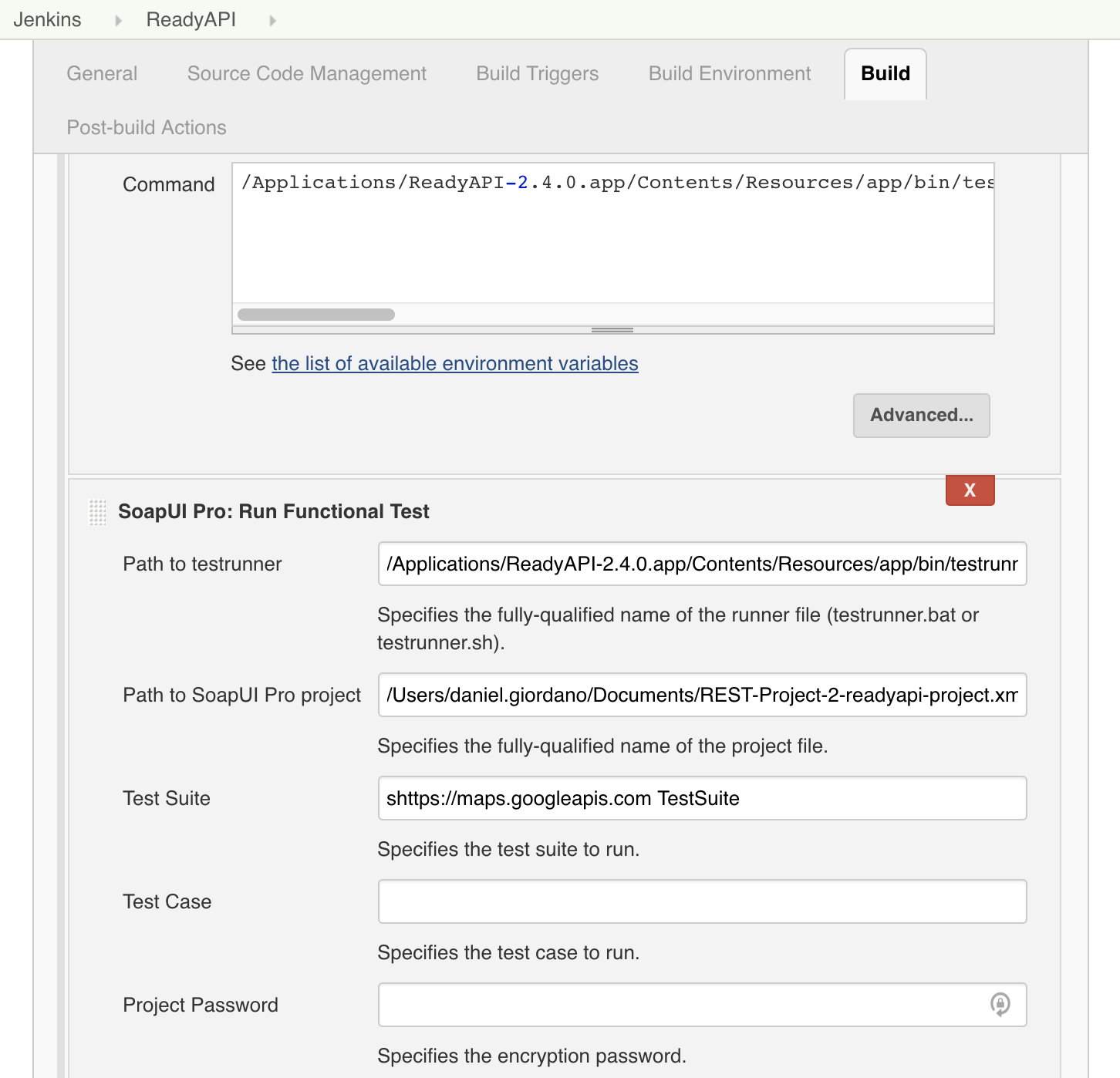This screenshot has height=1078, width=1120.
Task: Click the breadcrumb arrow after ReadyAPI
Action: coord(274,19)
